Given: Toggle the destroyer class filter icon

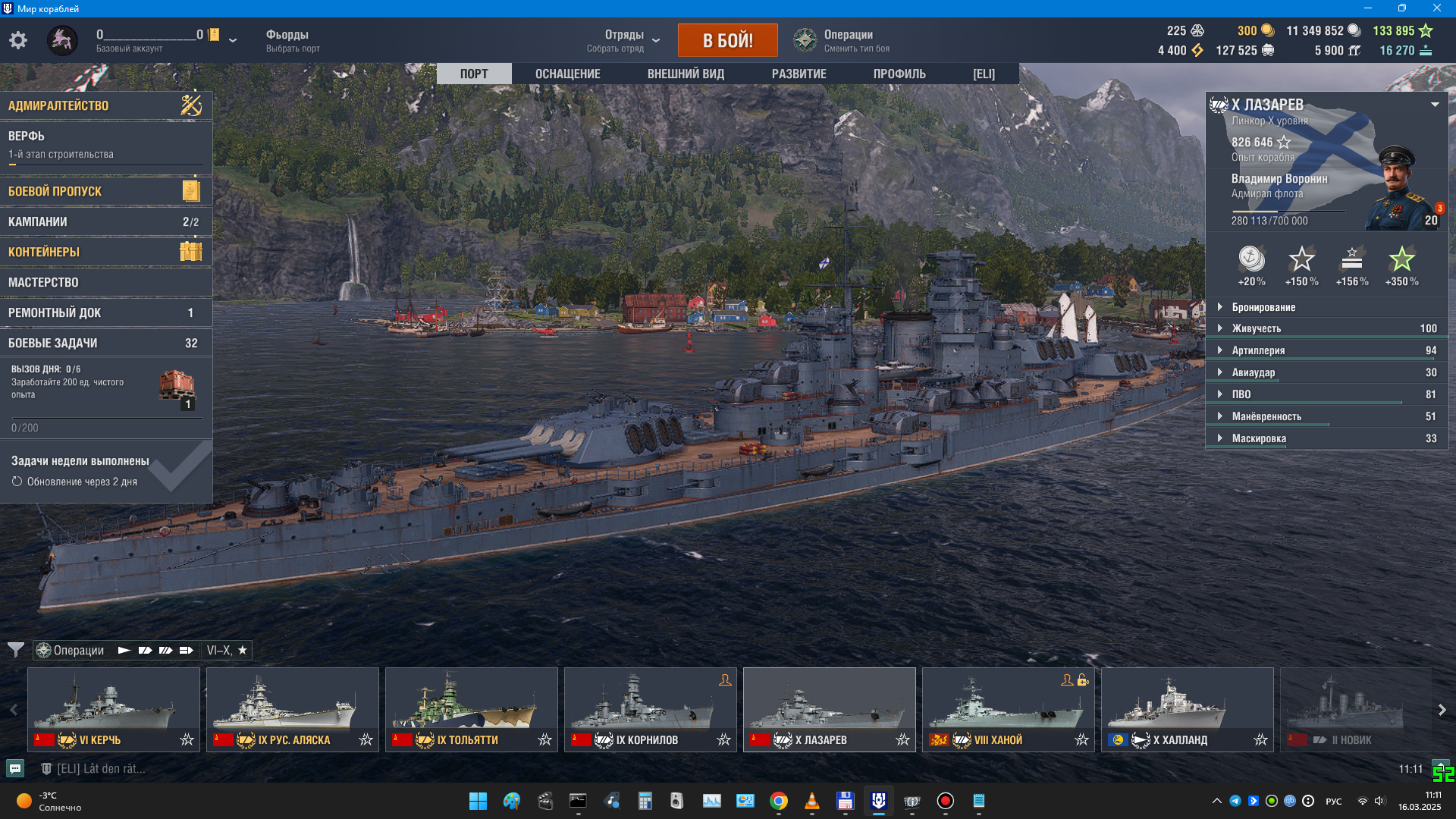Looking at the screenshot, I should coord(124,650).
